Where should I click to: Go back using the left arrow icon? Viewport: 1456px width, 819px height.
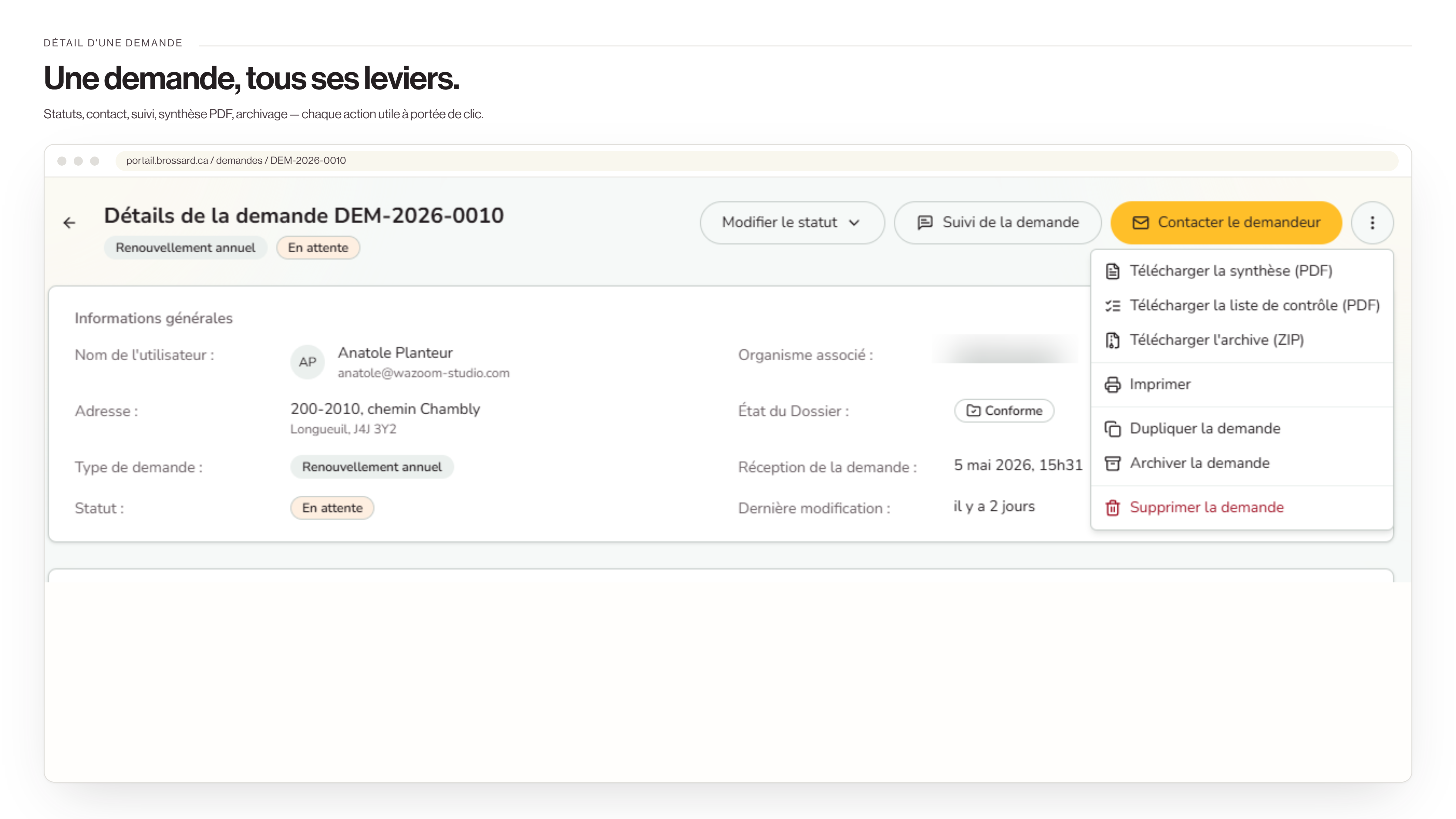69,223
